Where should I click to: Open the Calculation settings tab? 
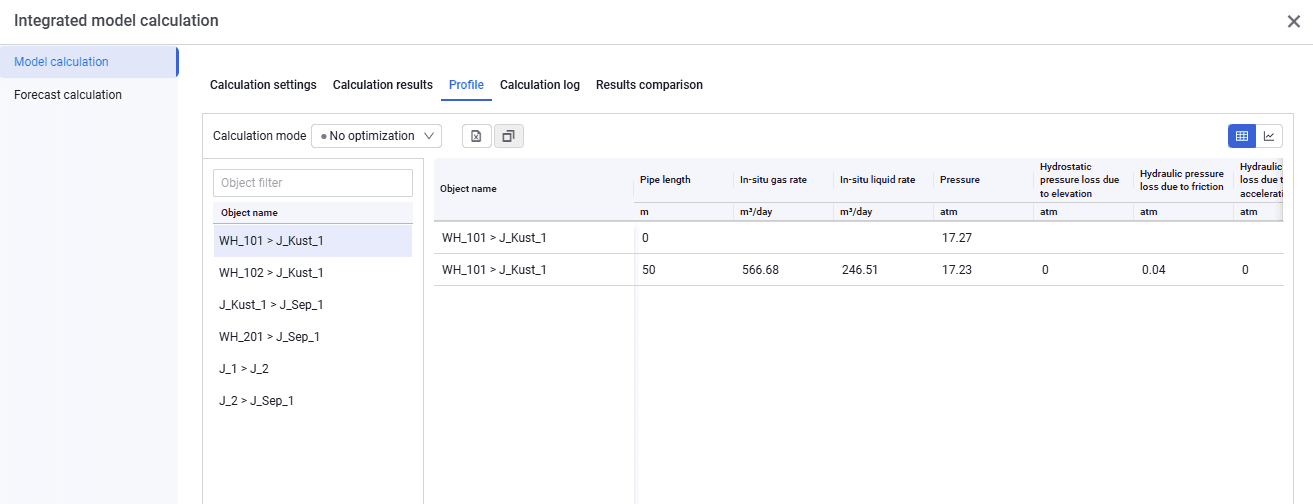(263, 85)
